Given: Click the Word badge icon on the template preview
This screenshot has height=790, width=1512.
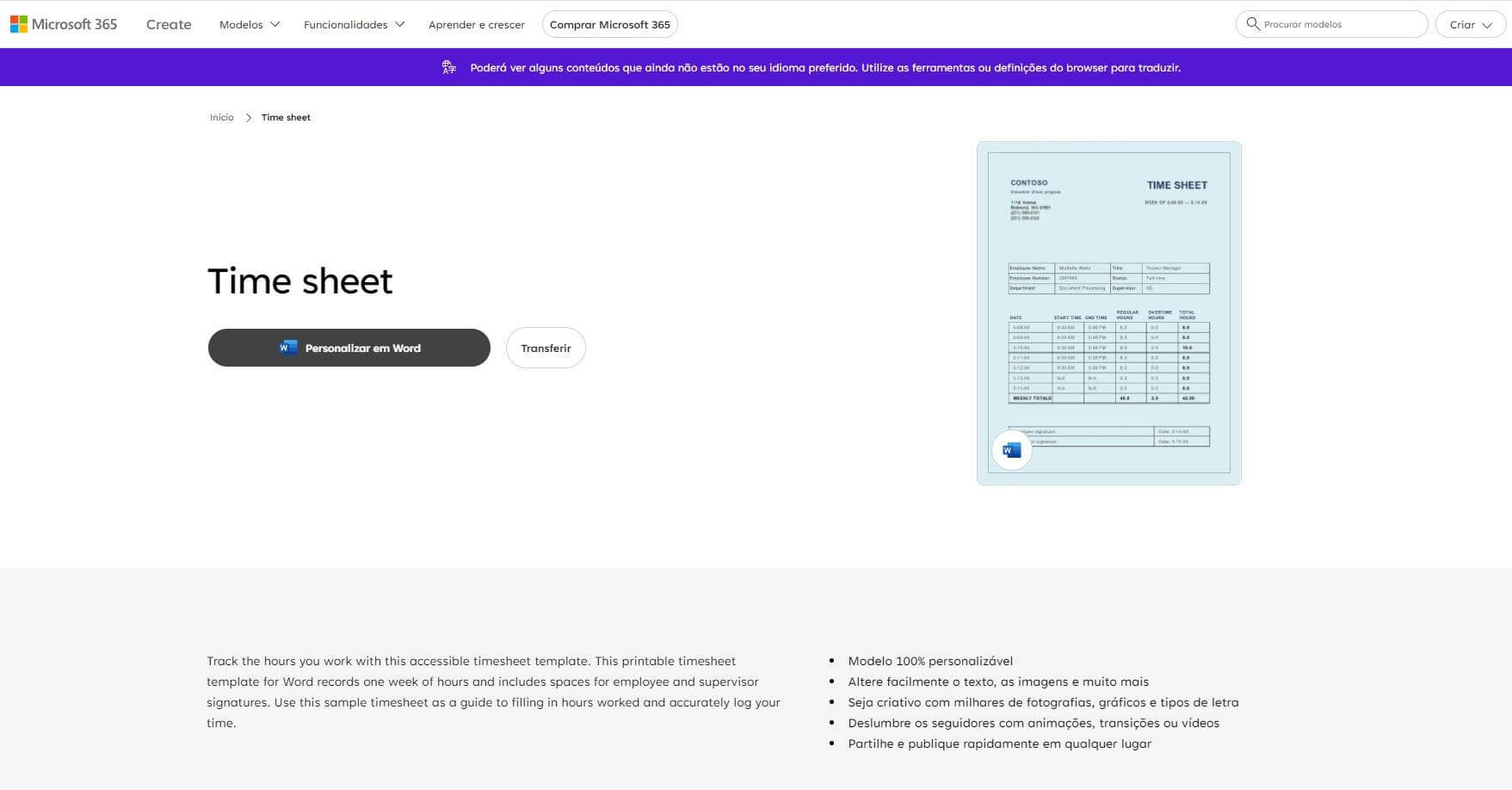Looking at the screenshot, I should (x=1012, y=450).
